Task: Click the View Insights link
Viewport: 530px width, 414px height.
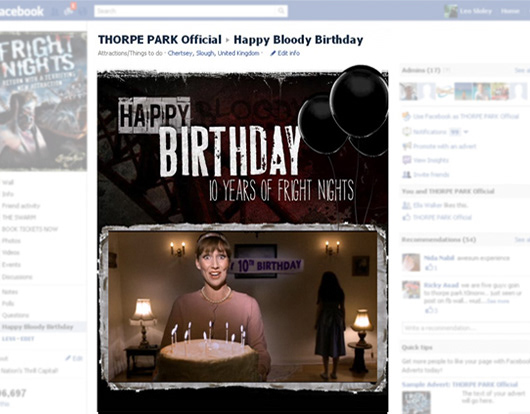Action: pyautogui.click(x=431, y=160)
